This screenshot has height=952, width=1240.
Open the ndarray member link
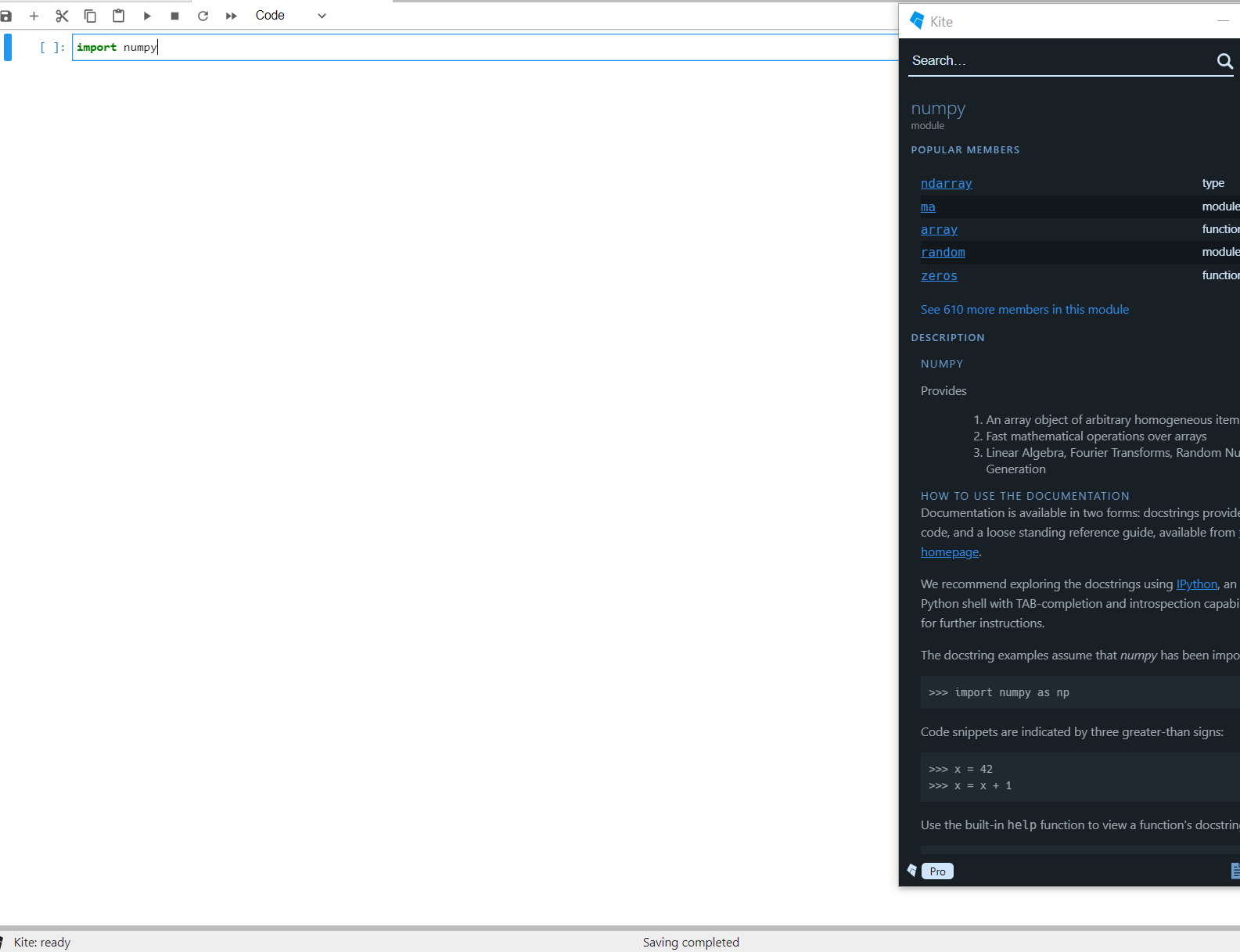tap(946, 183)
